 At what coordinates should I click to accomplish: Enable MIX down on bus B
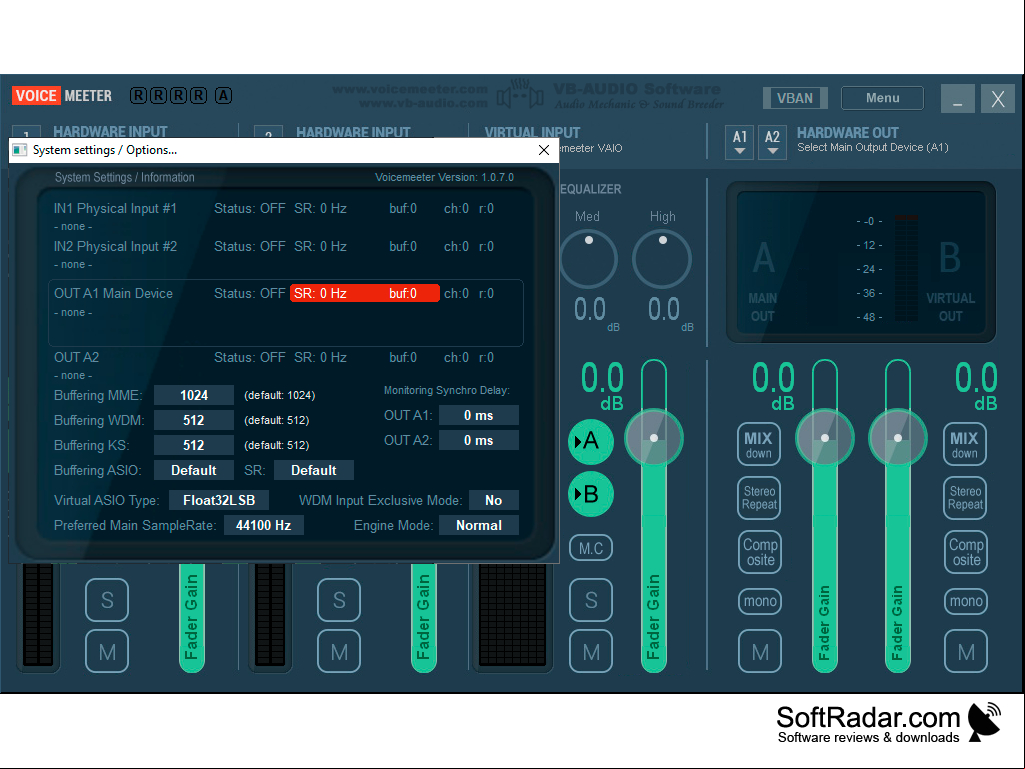point(965,445)
